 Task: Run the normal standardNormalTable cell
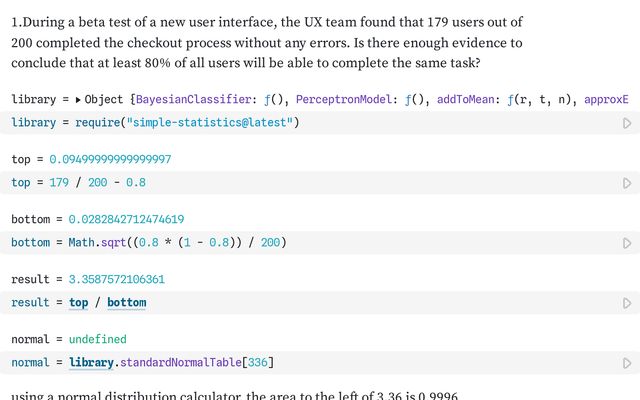click(x=627, y=363)
